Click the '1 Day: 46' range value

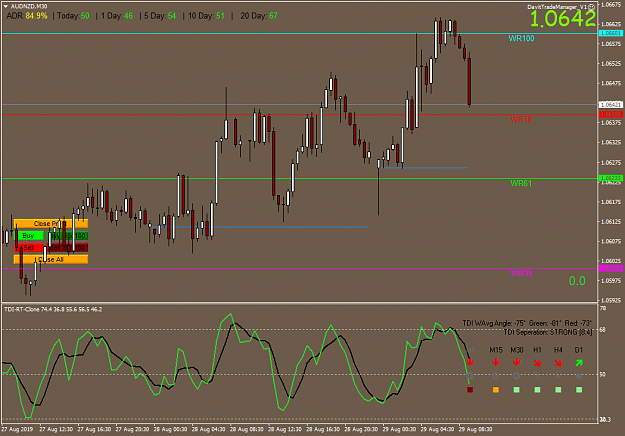(117, 16)
